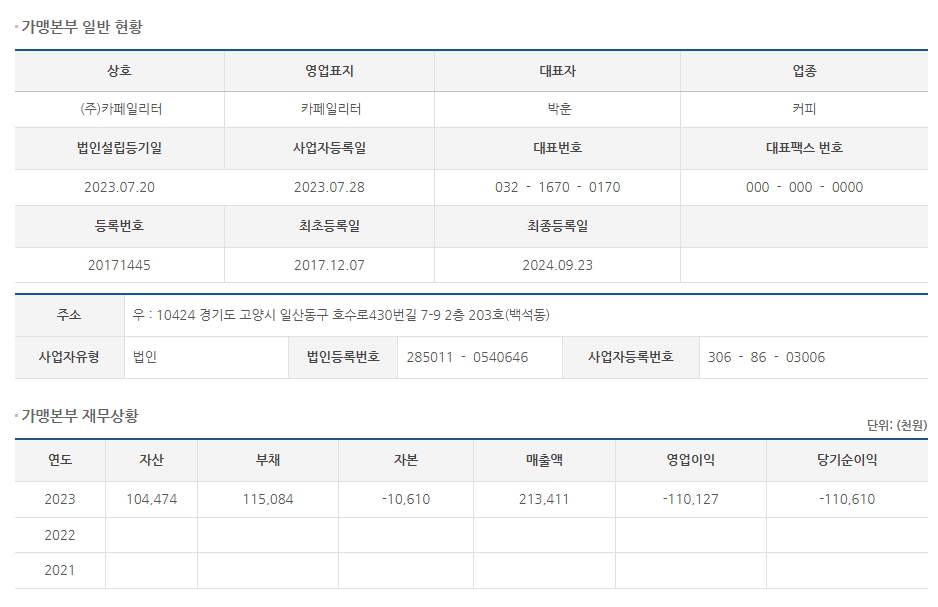Click the 영업표지 column header
938x607 pixels.
click(330, 71)
